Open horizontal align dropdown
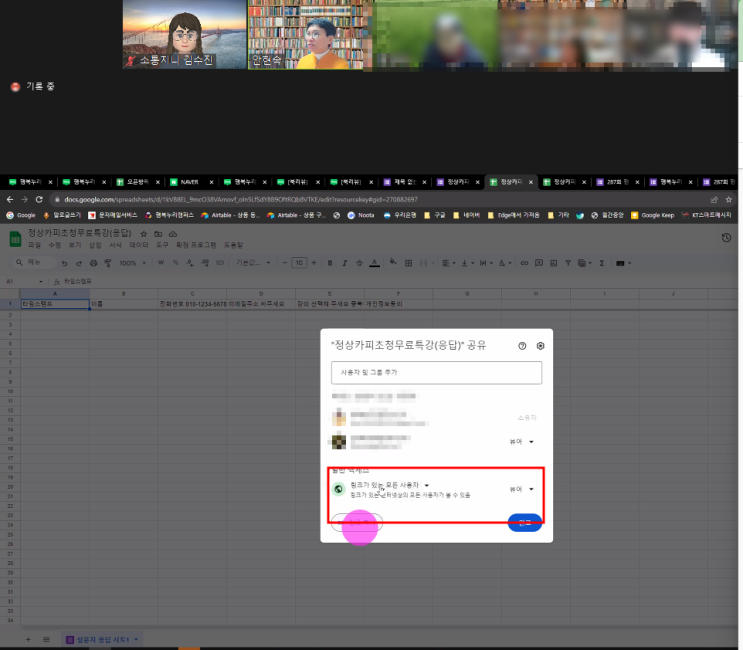This screenshot has height=650, width=743. (448, 263)
